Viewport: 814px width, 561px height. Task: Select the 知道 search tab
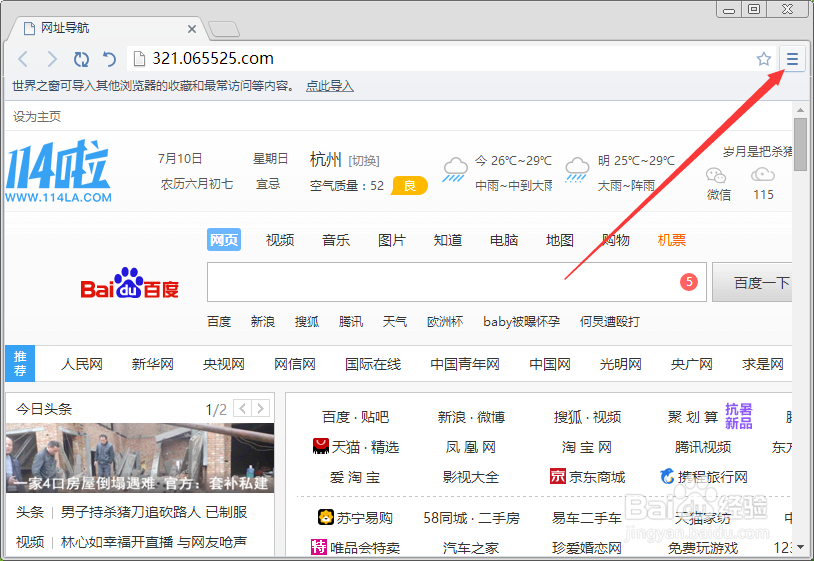(x=448, y=240)
